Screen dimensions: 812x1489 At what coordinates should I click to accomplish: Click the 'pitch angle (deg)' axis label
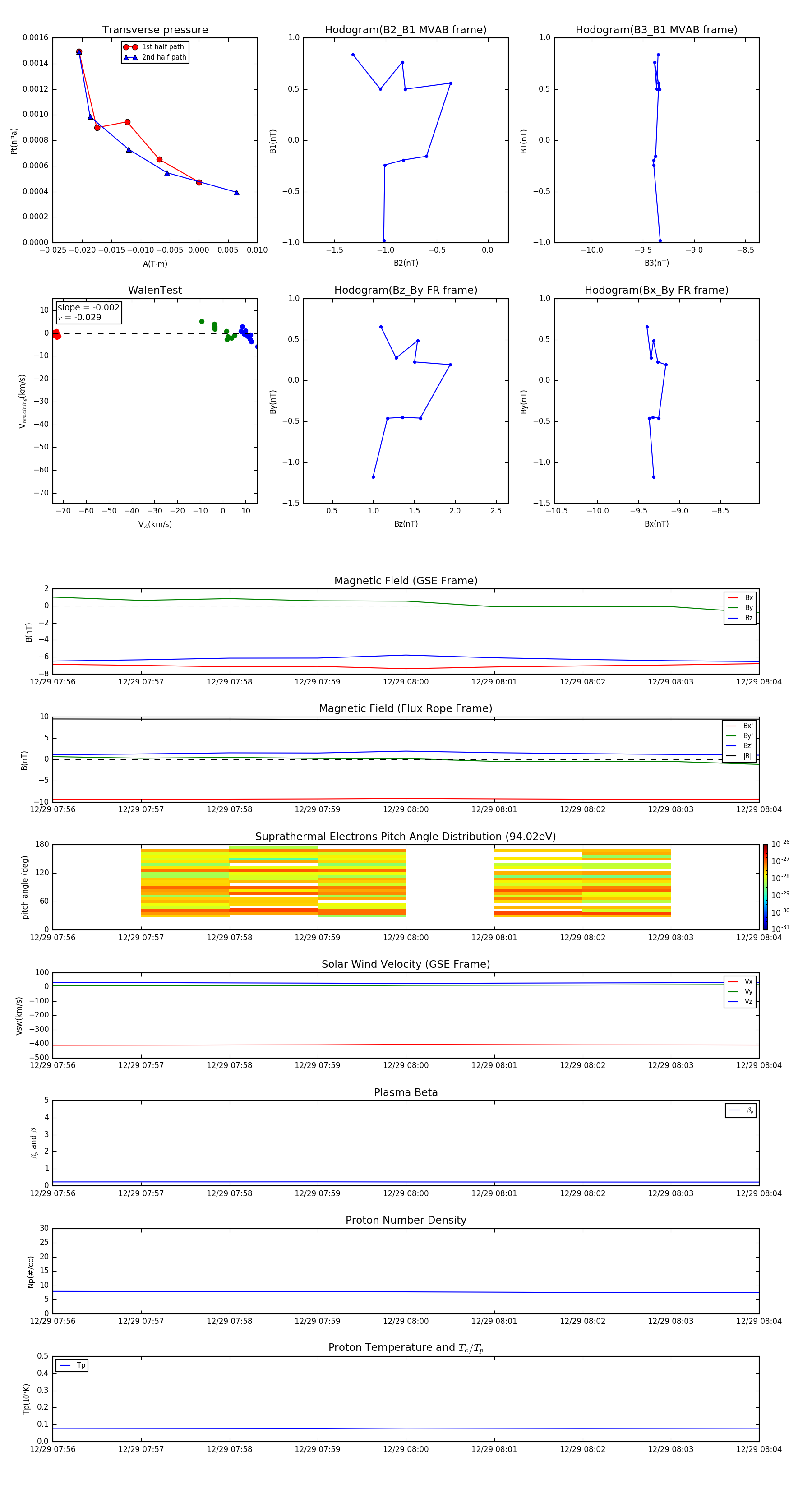click(x=25, y=887)
